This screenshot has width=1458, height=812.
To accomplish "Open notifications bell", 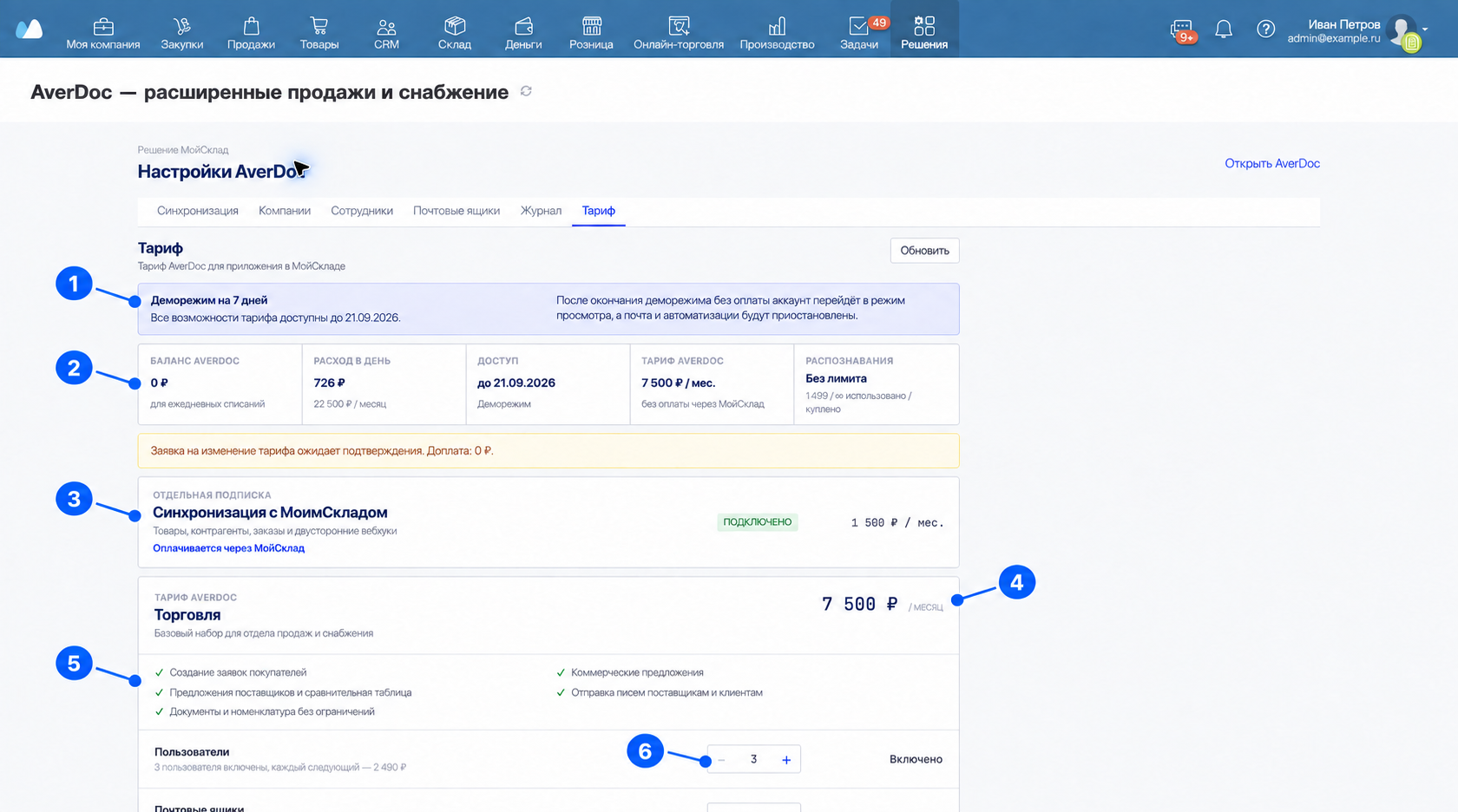I will tap(1224, 29).
